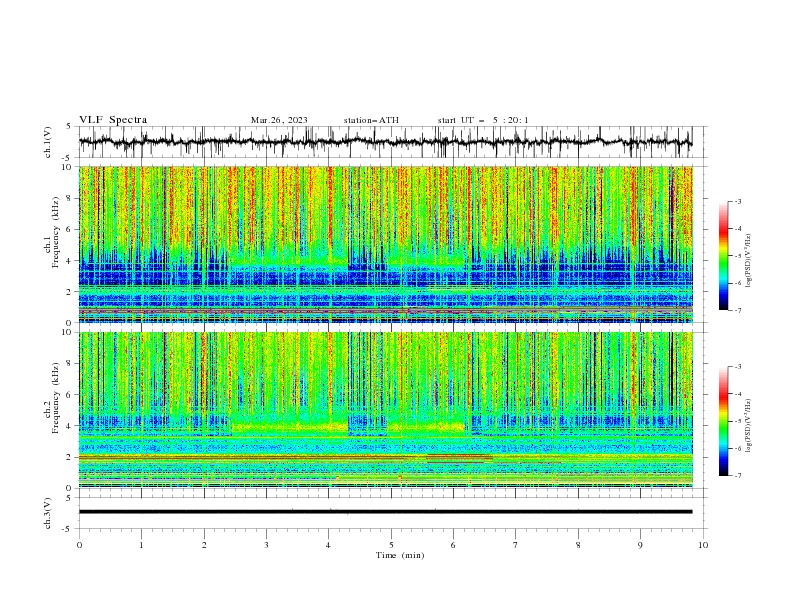Click the "-7" tick on ch.2 colorbar
The width and height of the screenshot is (792, 612).
[x=737, y=476]
